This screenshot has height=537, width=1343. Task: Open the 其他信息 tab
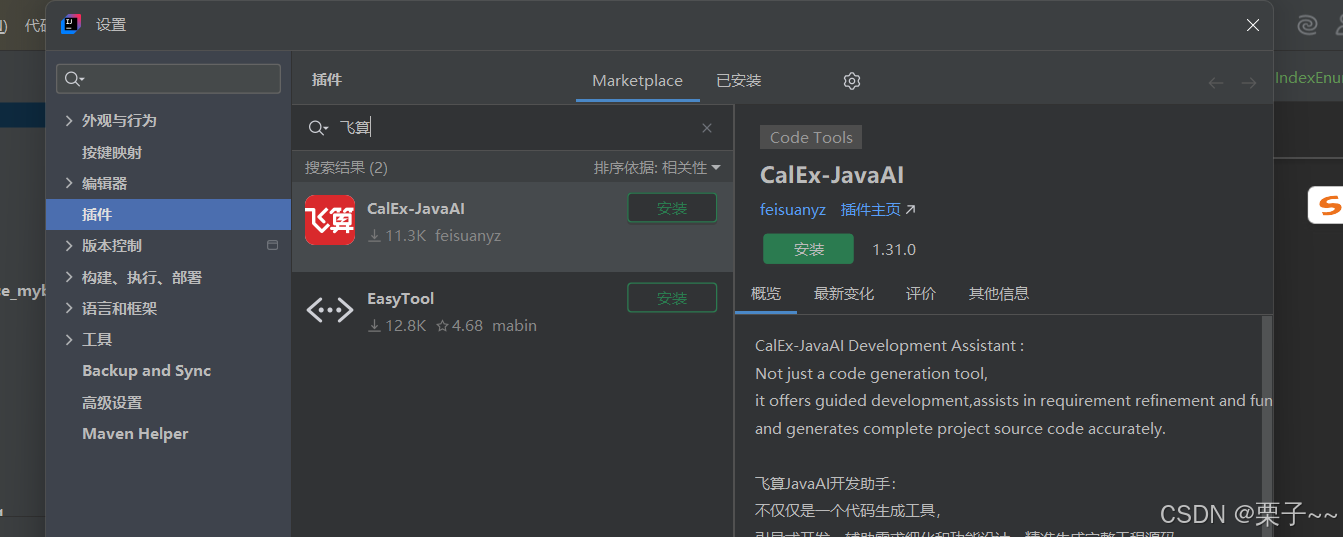(x=999, y=294)
